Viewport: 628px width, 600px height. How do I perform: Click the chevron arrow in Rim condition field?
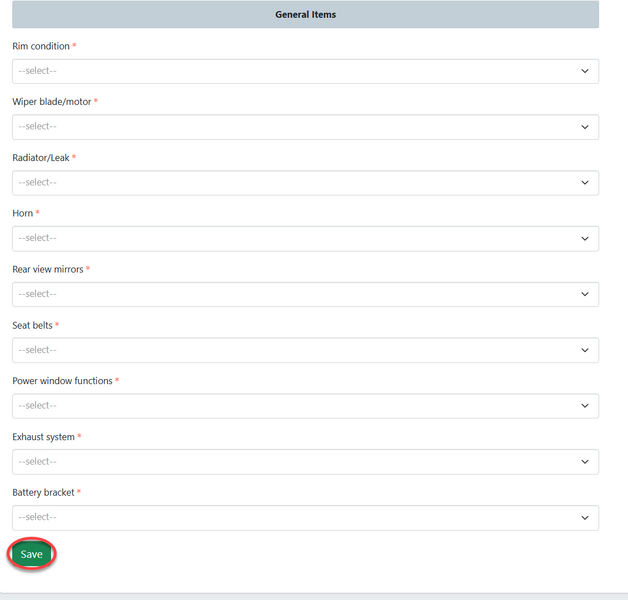tap(585, 71)
